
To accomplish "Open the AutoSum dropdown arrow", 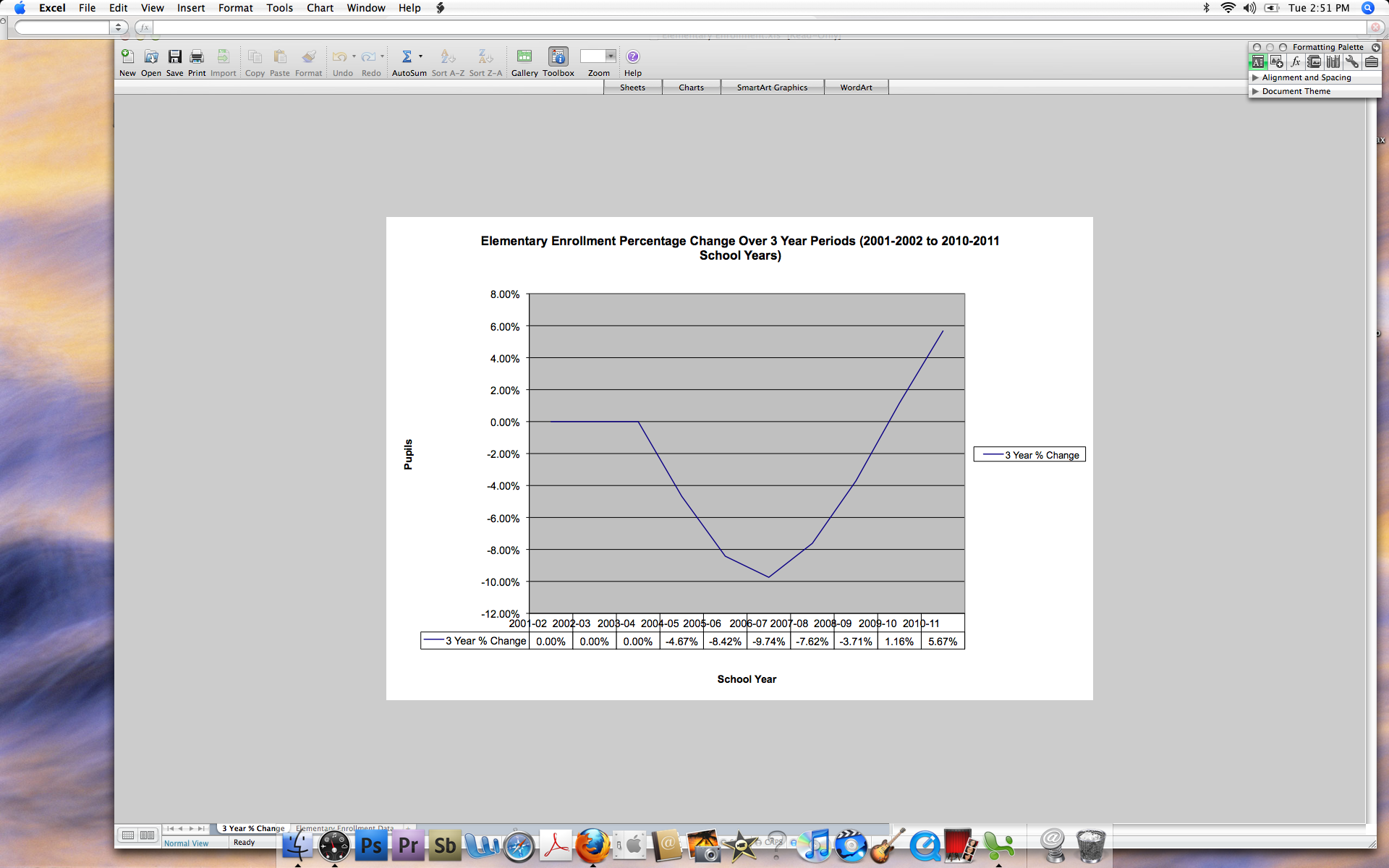I will pos(420,56).
